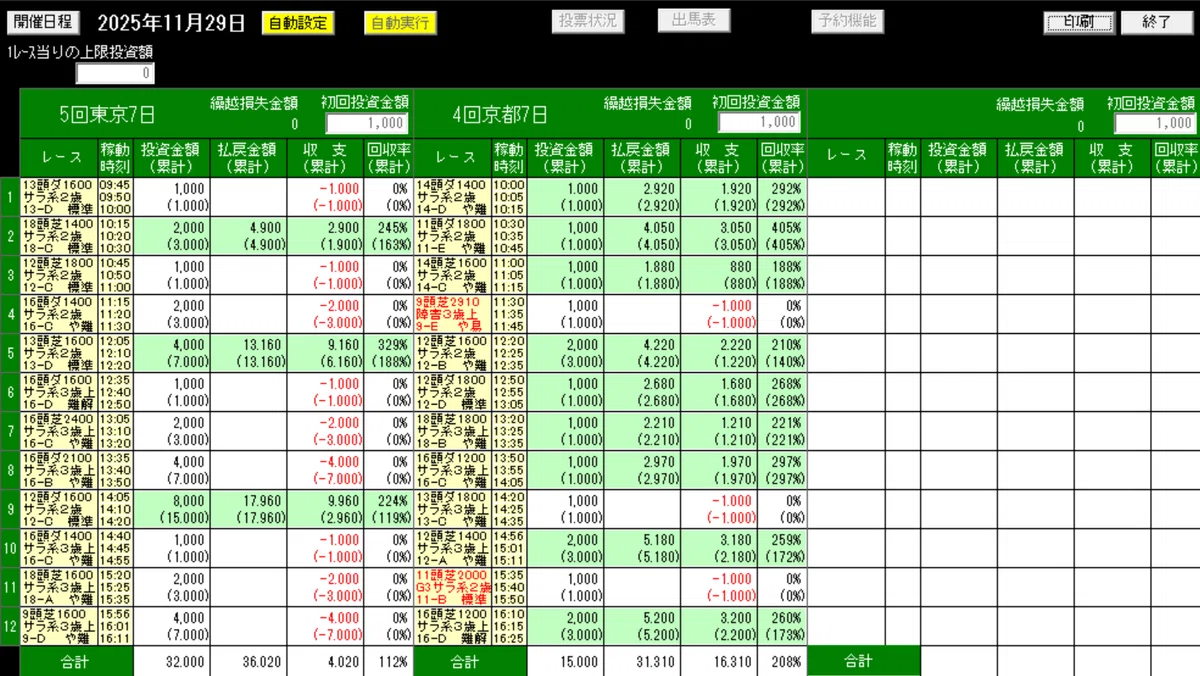Click Tokyo's 合計 total row cell

coord(75,661)
